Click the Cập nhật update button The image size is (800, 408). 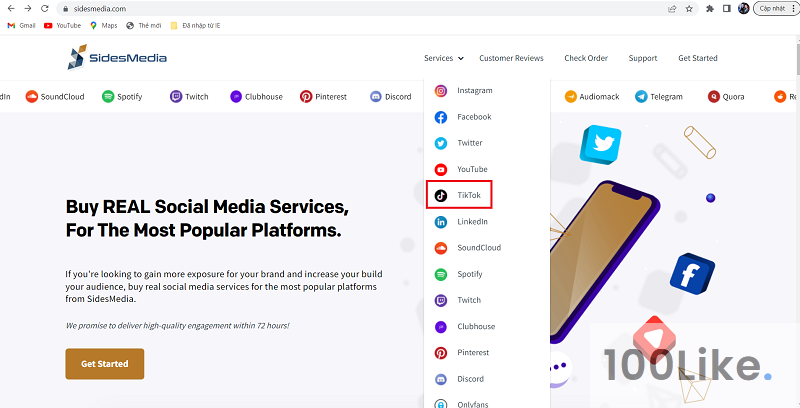click(x=772, y=9)
